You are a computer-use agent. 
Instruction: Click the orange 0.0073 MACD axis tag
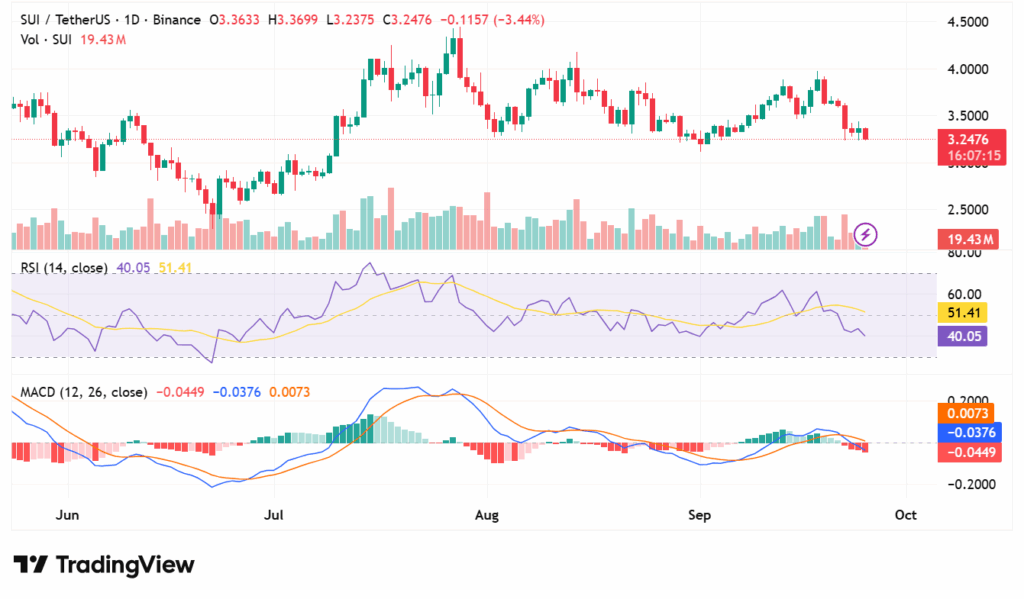966,413
